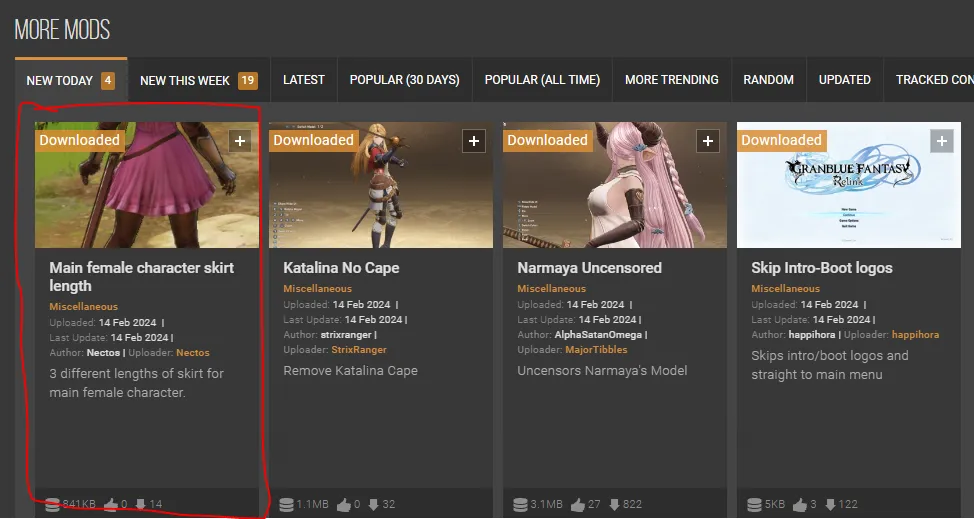Click thumbs-up icon on Skip Intro-Boot logos
This screenshot has width=974, height=519.
click(x=800, y=505)
